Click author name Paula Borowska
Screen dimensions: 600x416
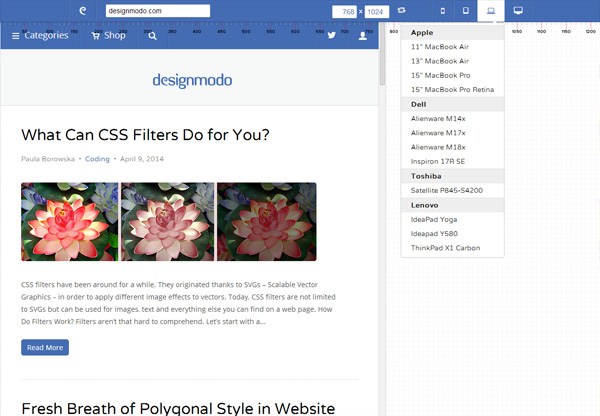(x=48, y=159)
